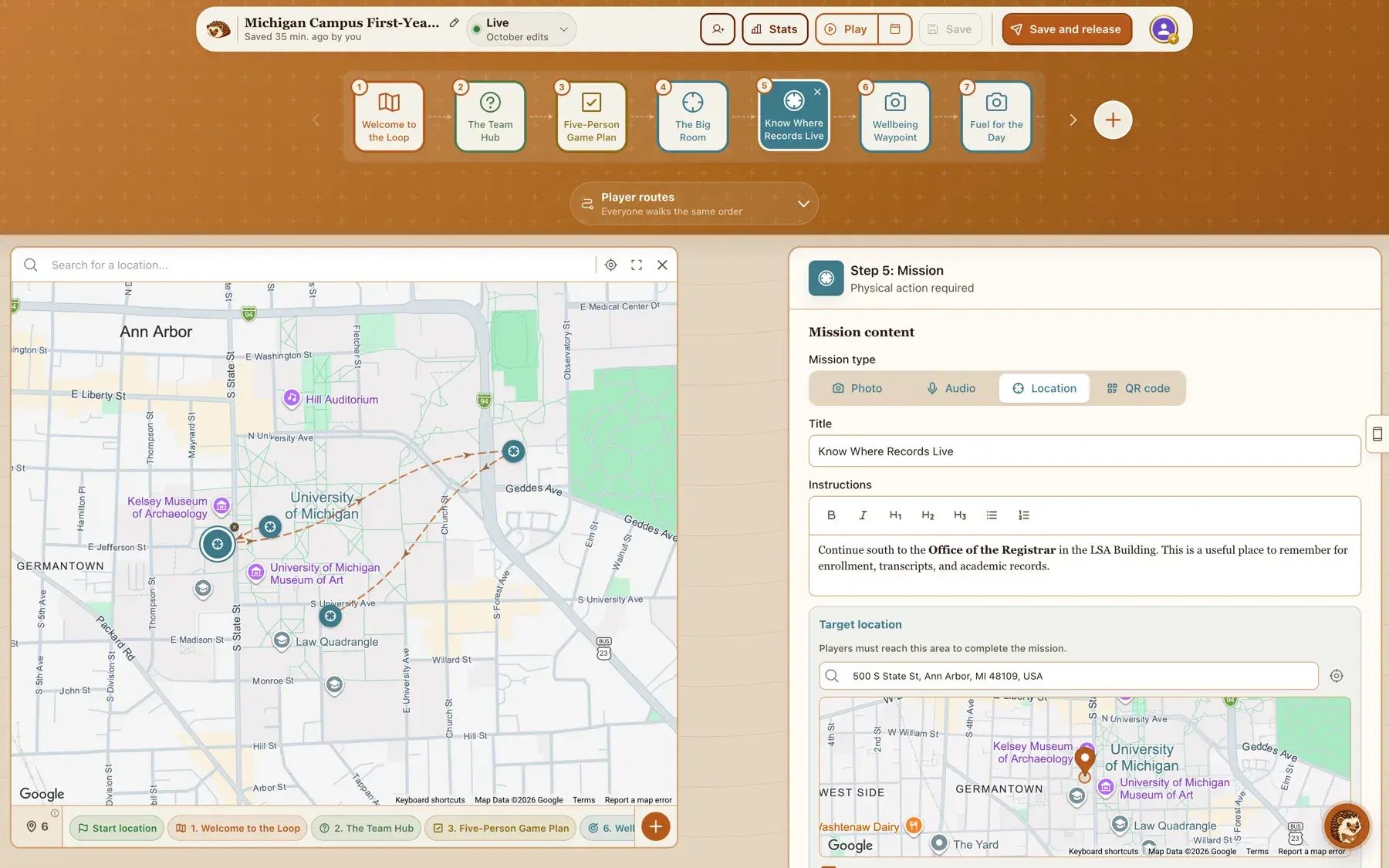Insert a numbered list
1389x868 pixels.
pyautogui.click(x=1024, y=515)
